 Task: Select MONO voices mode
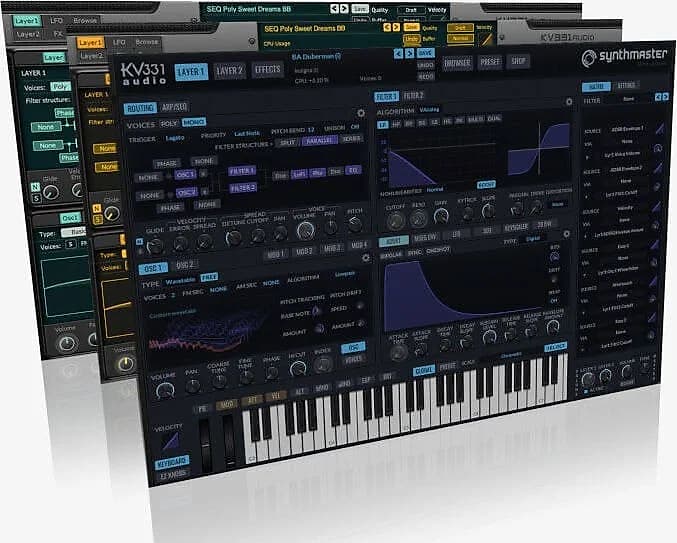194,123
